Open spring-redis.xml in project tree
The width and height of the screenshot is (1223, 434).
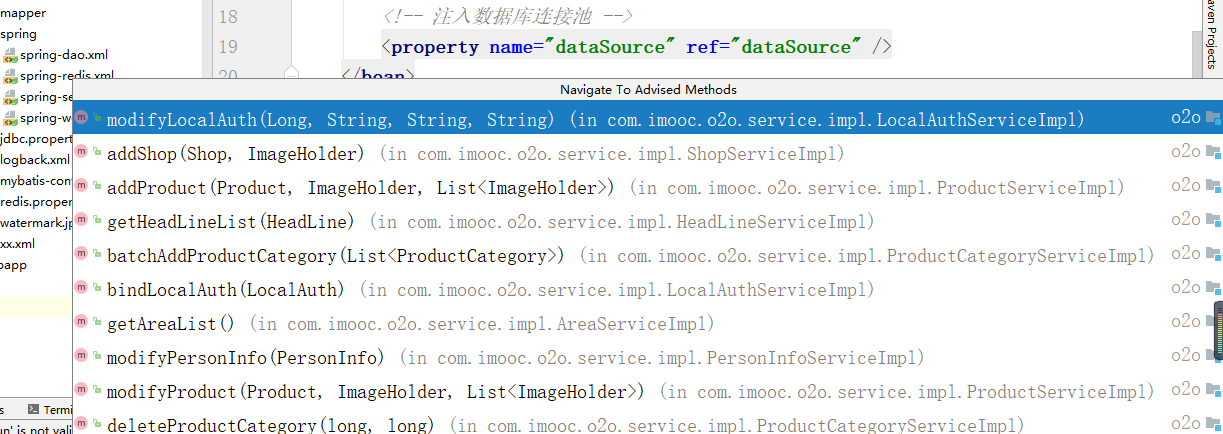tap(67, 76)
